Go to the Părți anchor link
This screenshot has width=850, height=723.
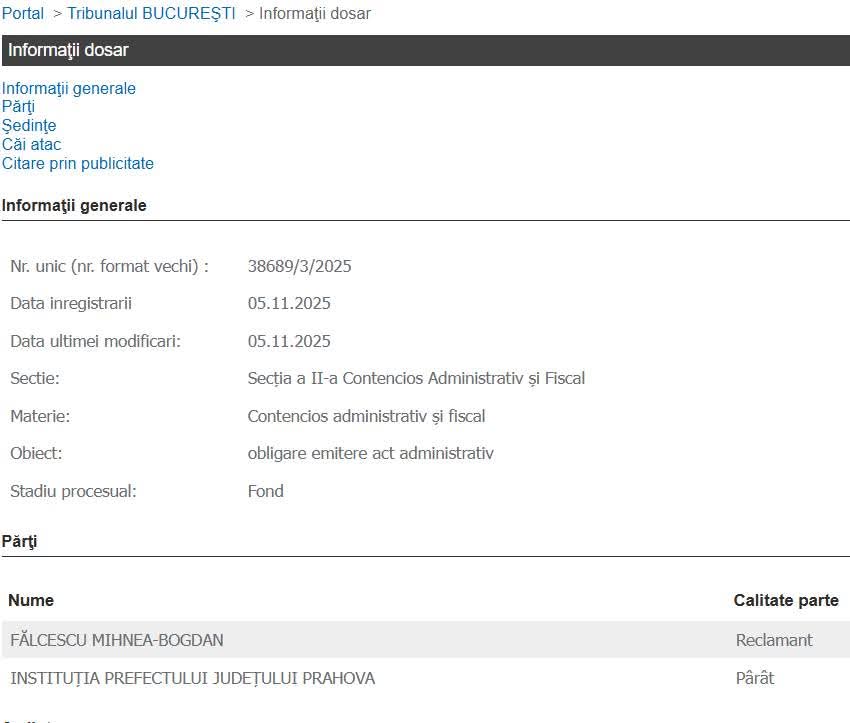click(18, 107)
